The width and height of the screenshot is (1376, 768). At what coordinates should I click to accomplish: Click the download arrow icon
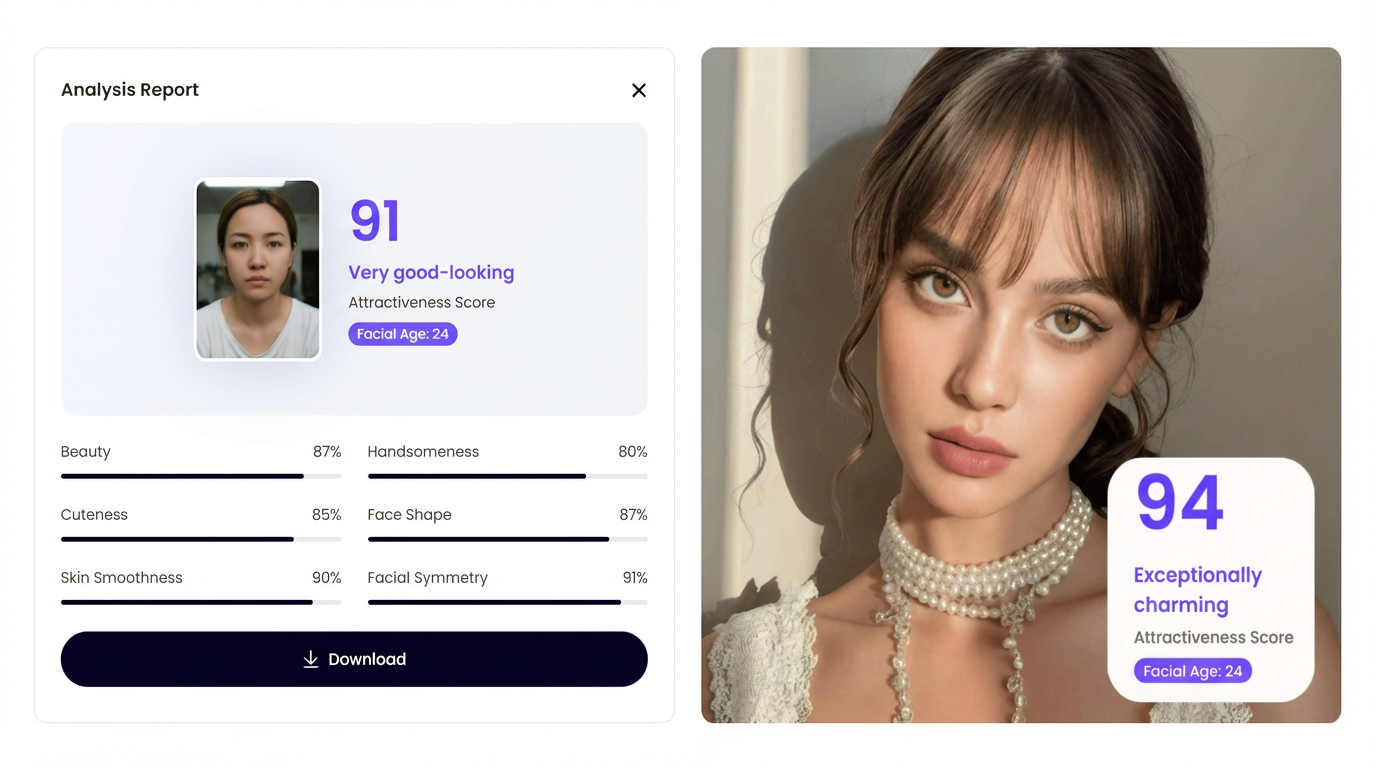click(x=311, y=659)
